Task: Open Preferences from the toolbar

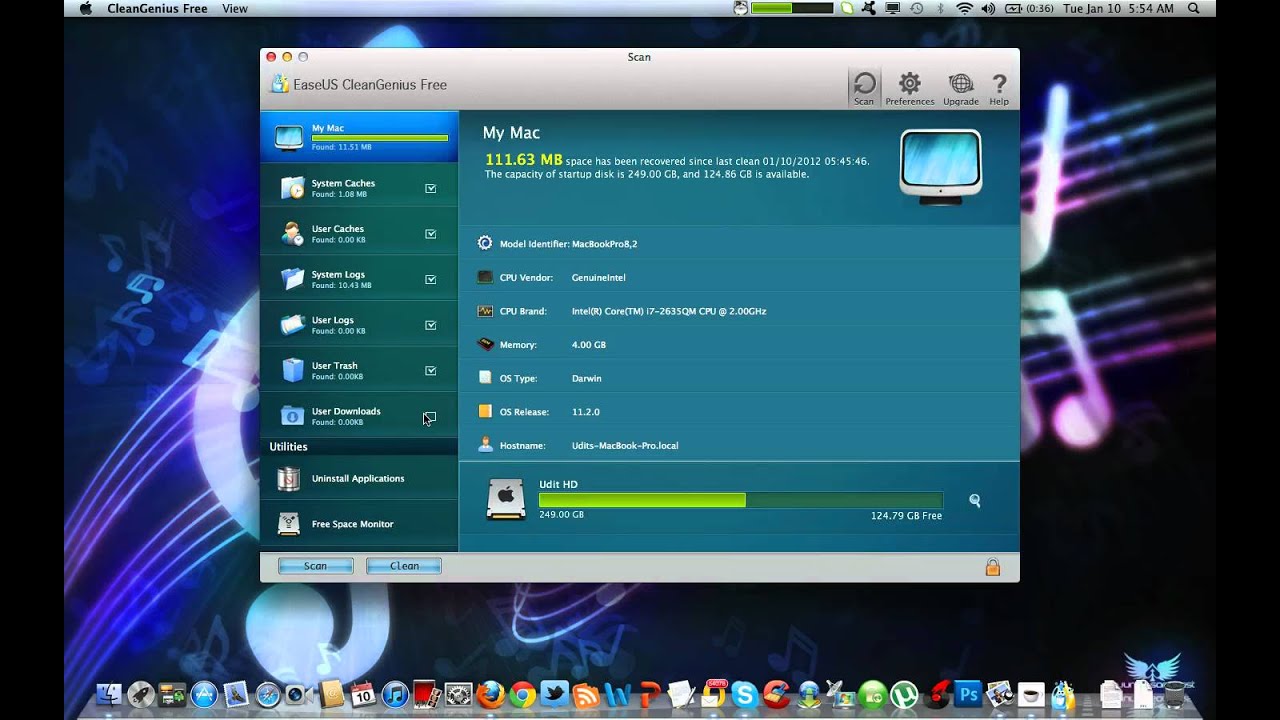Action: [x=909, y=88]
